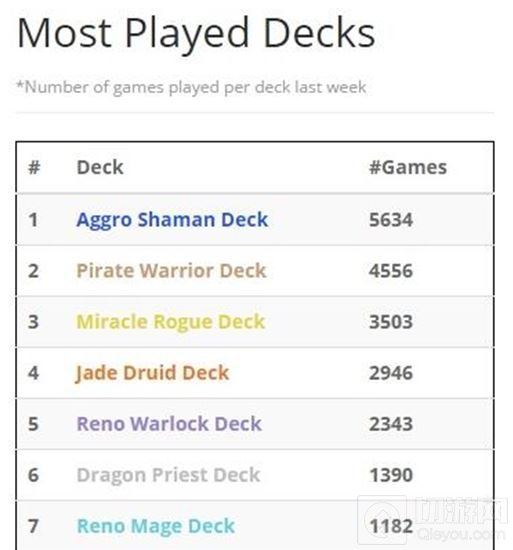The width and height of the screenshot is (513, 550).
Task: Open the Aggro Shaman Deck link
Action: pyautogui.click(x=172, y=221)
